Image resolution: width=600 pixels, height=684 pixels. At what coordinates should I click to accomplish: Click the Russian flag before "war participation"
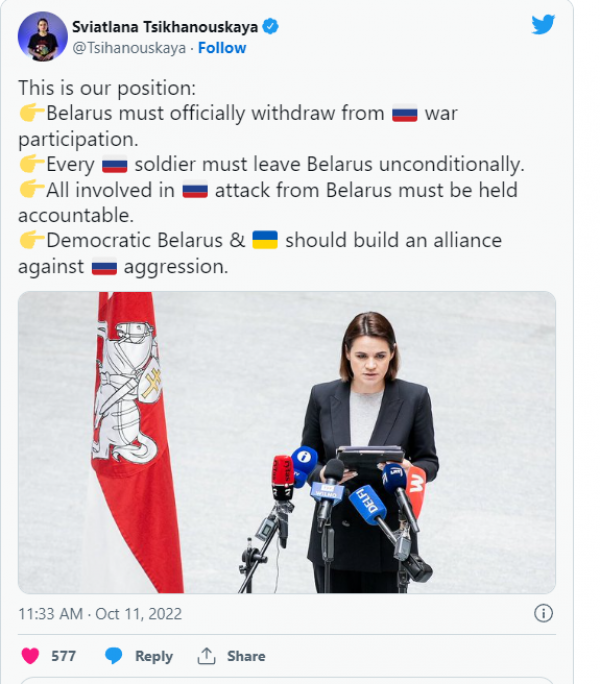pos(404,114)
